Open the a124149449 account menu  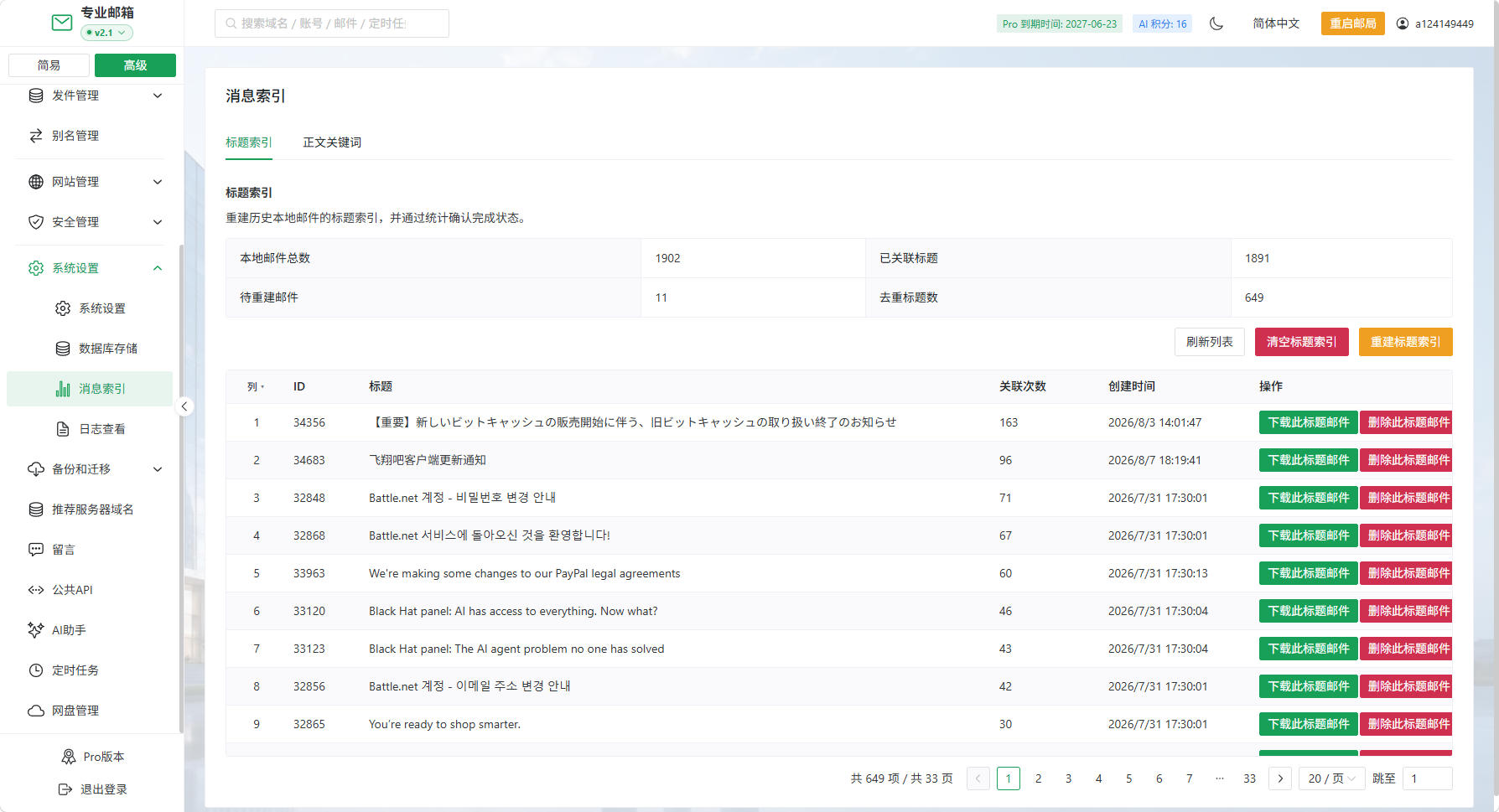pyautogui.click(x=1434, y=23)
